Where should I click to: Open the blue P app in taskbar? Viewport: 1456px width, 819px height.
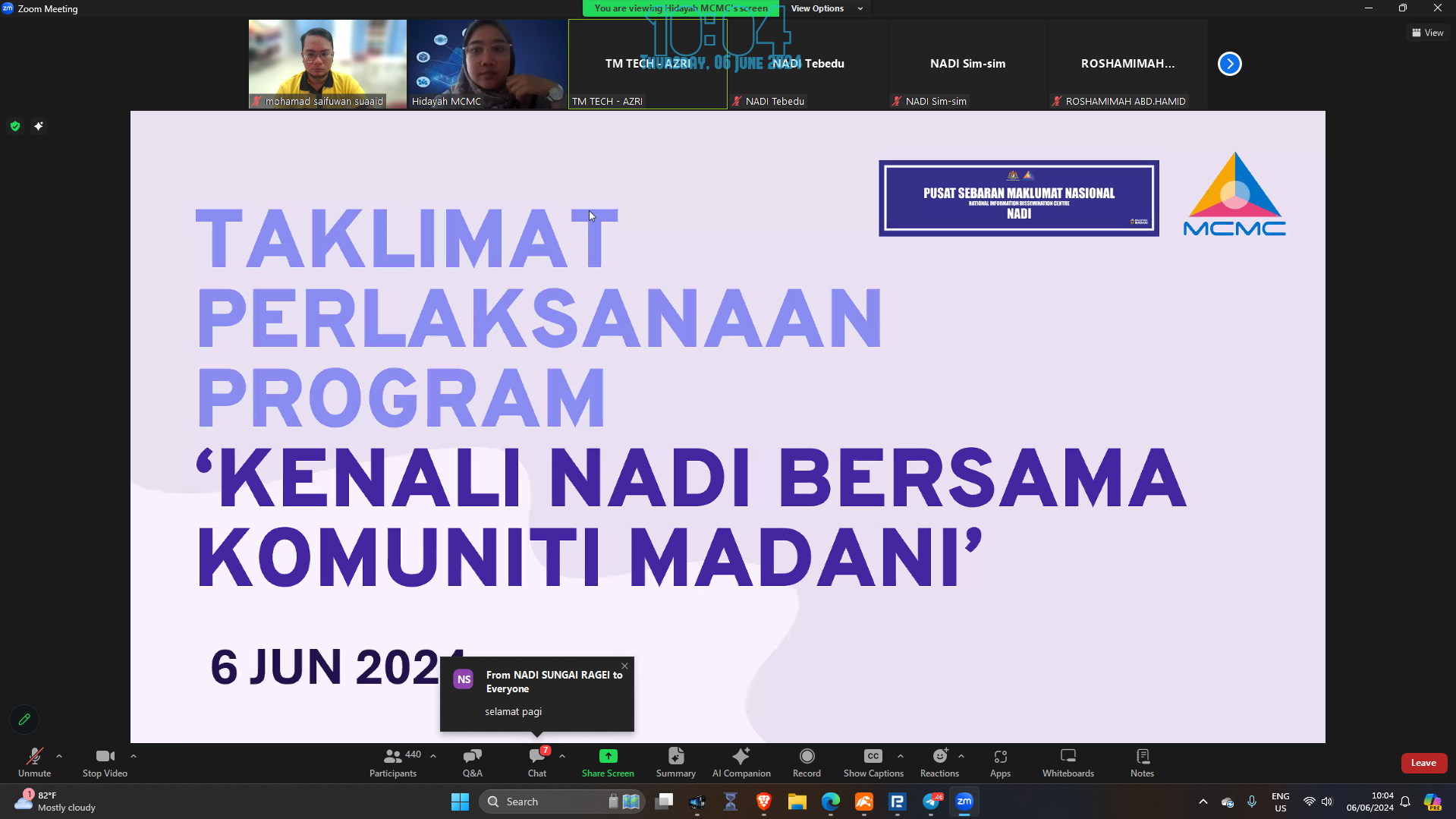[898, 802]
